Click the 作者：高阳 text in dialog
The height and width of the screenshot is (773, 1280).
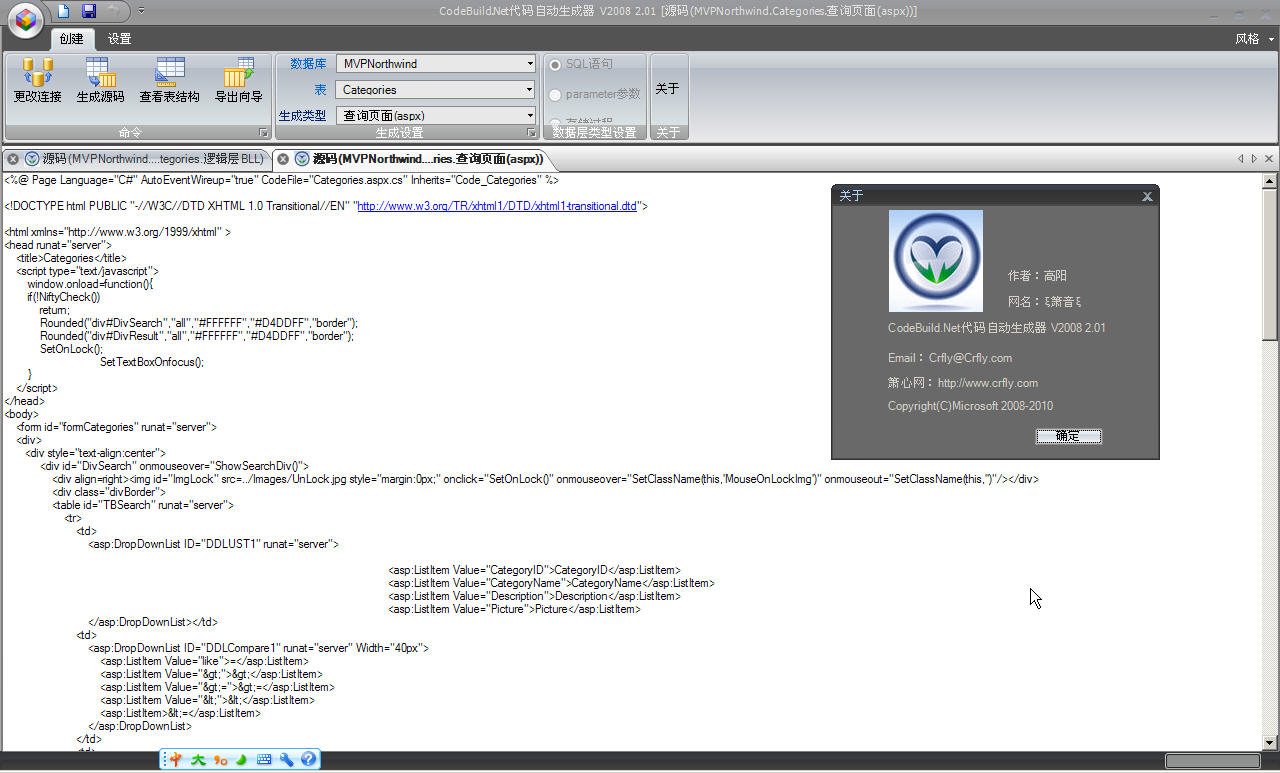tap(1038, 276)
